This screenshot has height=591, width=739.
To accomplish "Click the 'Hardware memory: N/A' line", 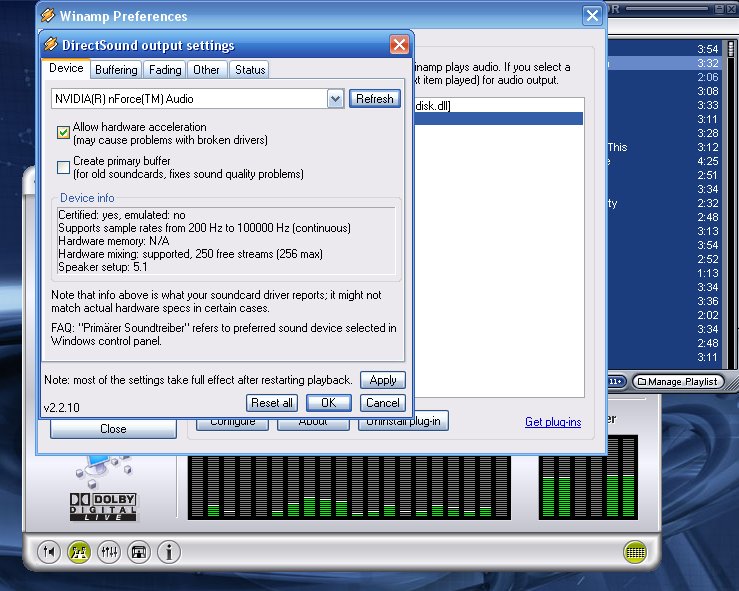I will pos(114,241).
